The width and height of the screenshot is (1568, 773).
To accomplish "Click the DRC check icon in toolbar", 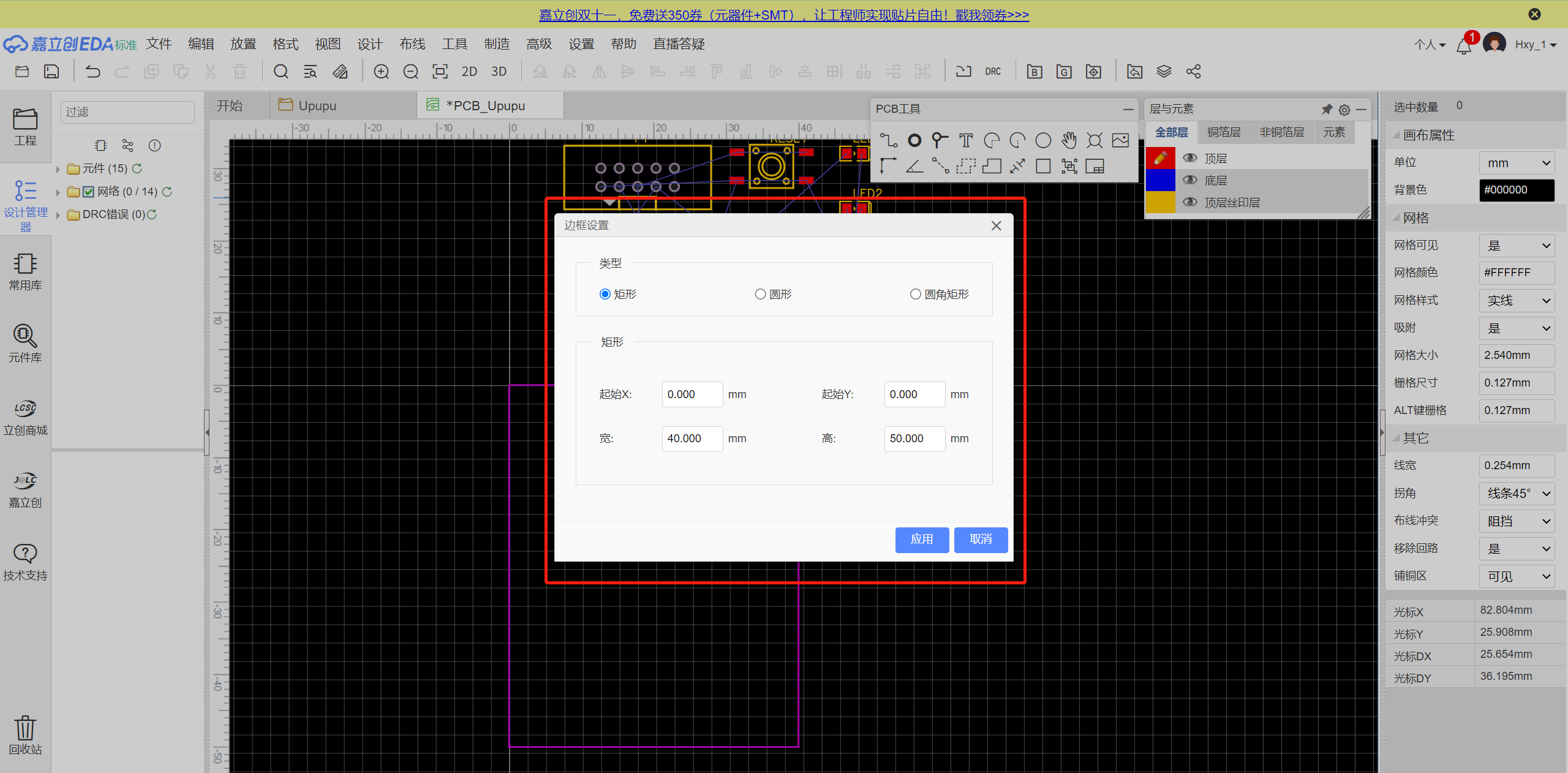I will click(x=993, y=72).
